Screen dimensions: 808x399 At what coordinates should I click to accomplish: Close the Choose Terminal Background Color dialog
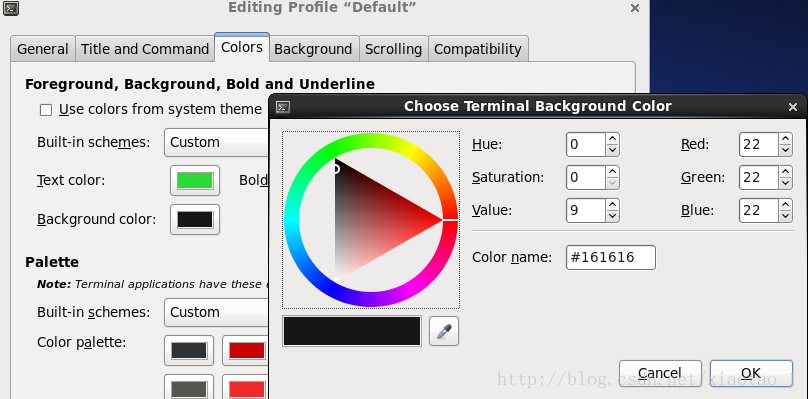[793, 107]
